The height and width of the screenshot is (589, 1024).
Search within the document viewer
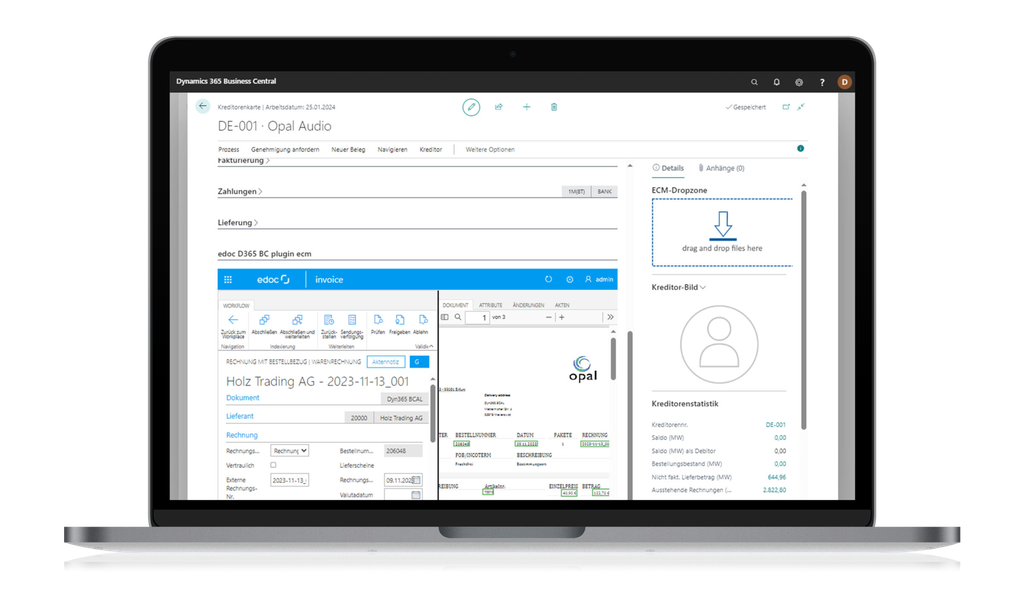tap(458, 317)
